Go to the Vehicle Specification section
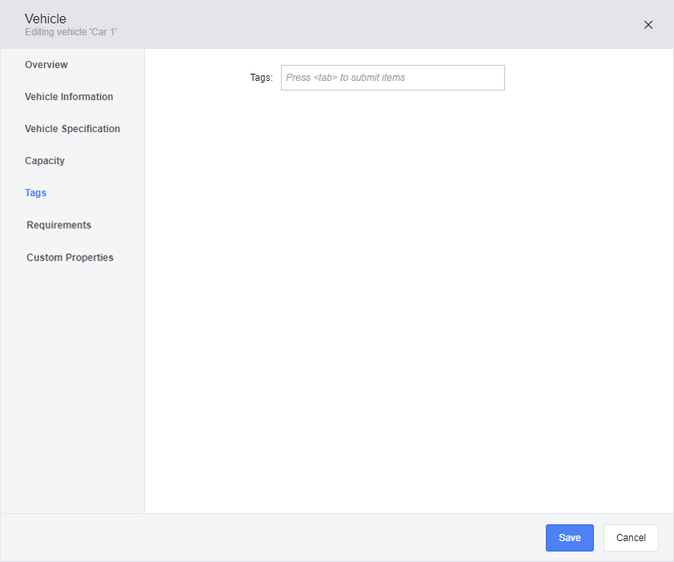The width and height of the screenshot is (674, 562). 72,129
